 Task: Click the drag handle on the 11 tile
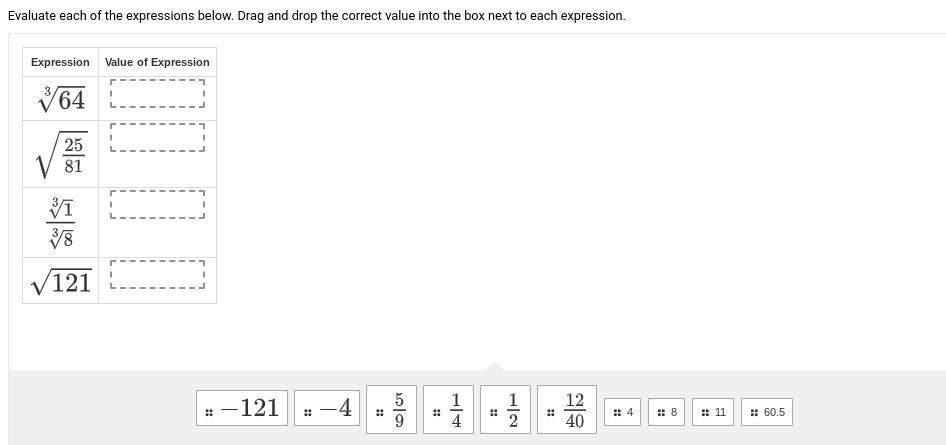click(705, 413)
